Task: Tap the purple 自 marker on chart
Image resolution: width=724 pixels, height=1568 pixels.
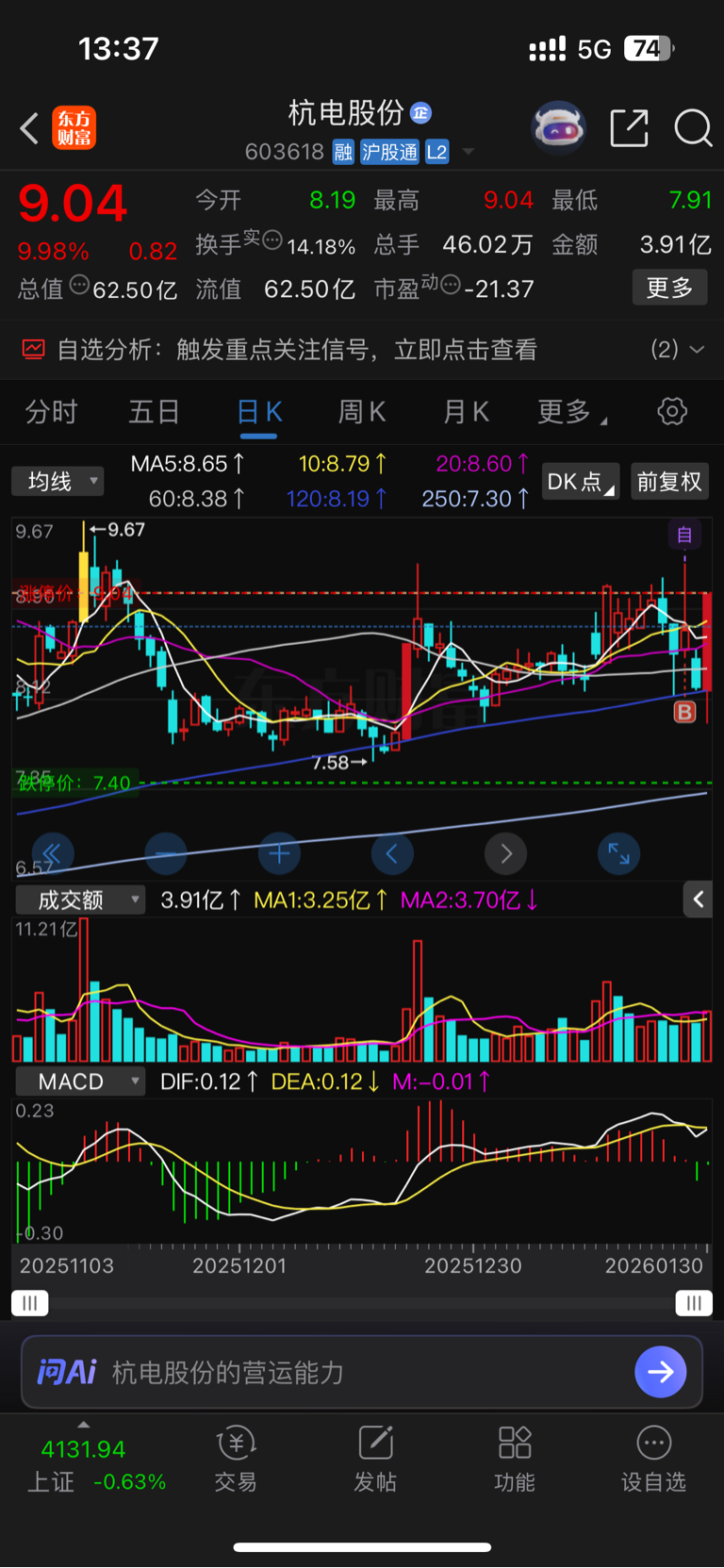Action: [684, 536]
